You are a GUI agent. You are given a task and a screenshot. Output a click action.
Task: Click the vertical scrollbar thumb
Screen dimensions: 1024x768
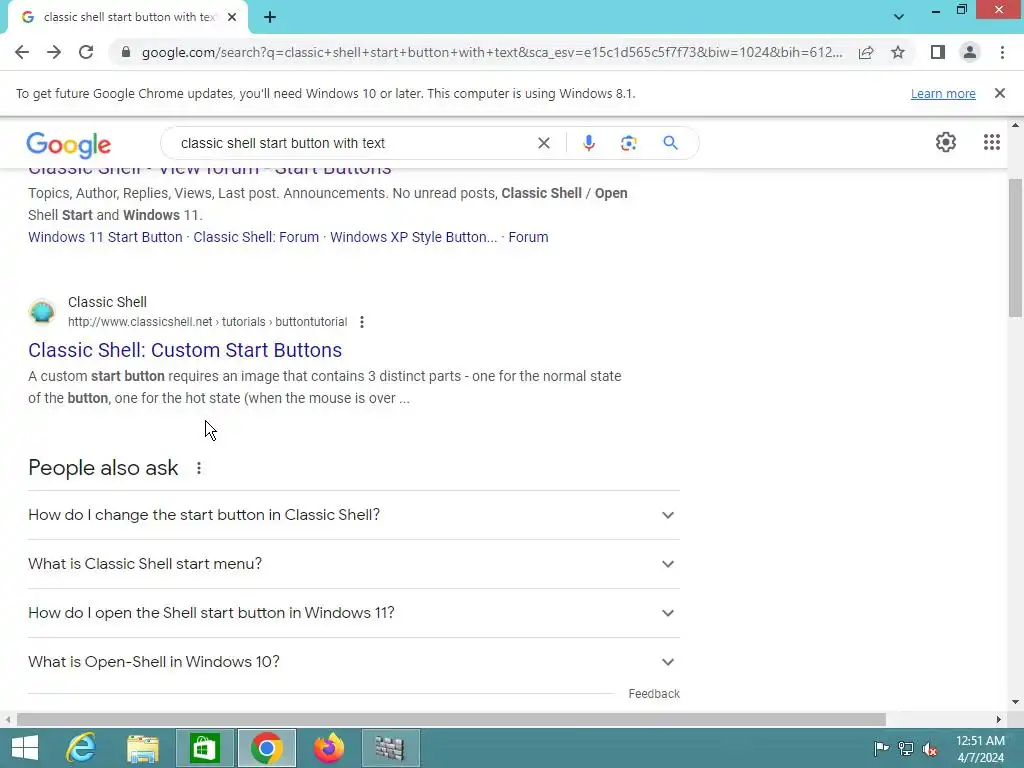coord(1016,248)
